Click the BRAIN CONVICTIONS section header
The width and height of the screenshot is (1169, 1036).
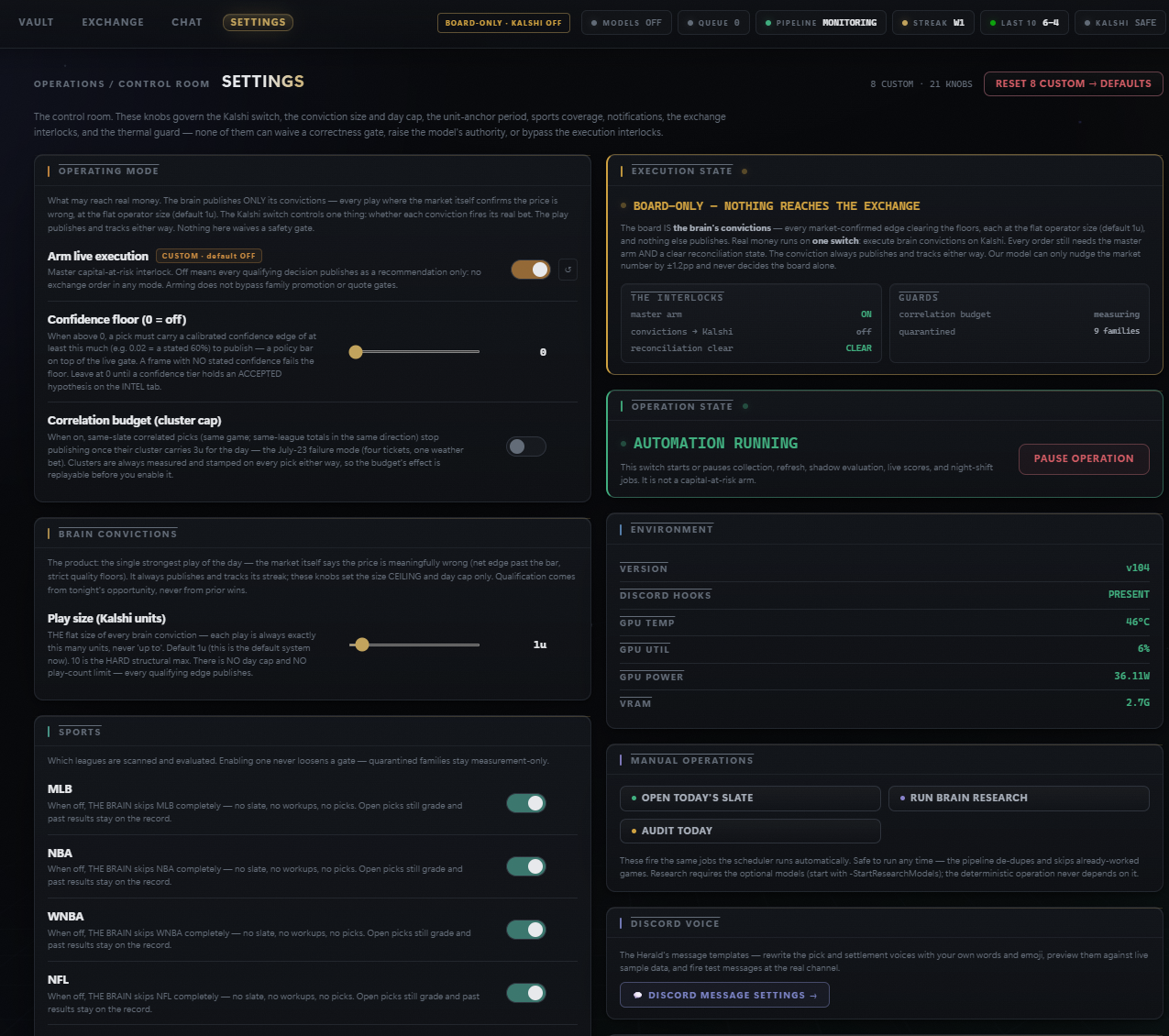(117, 535)
